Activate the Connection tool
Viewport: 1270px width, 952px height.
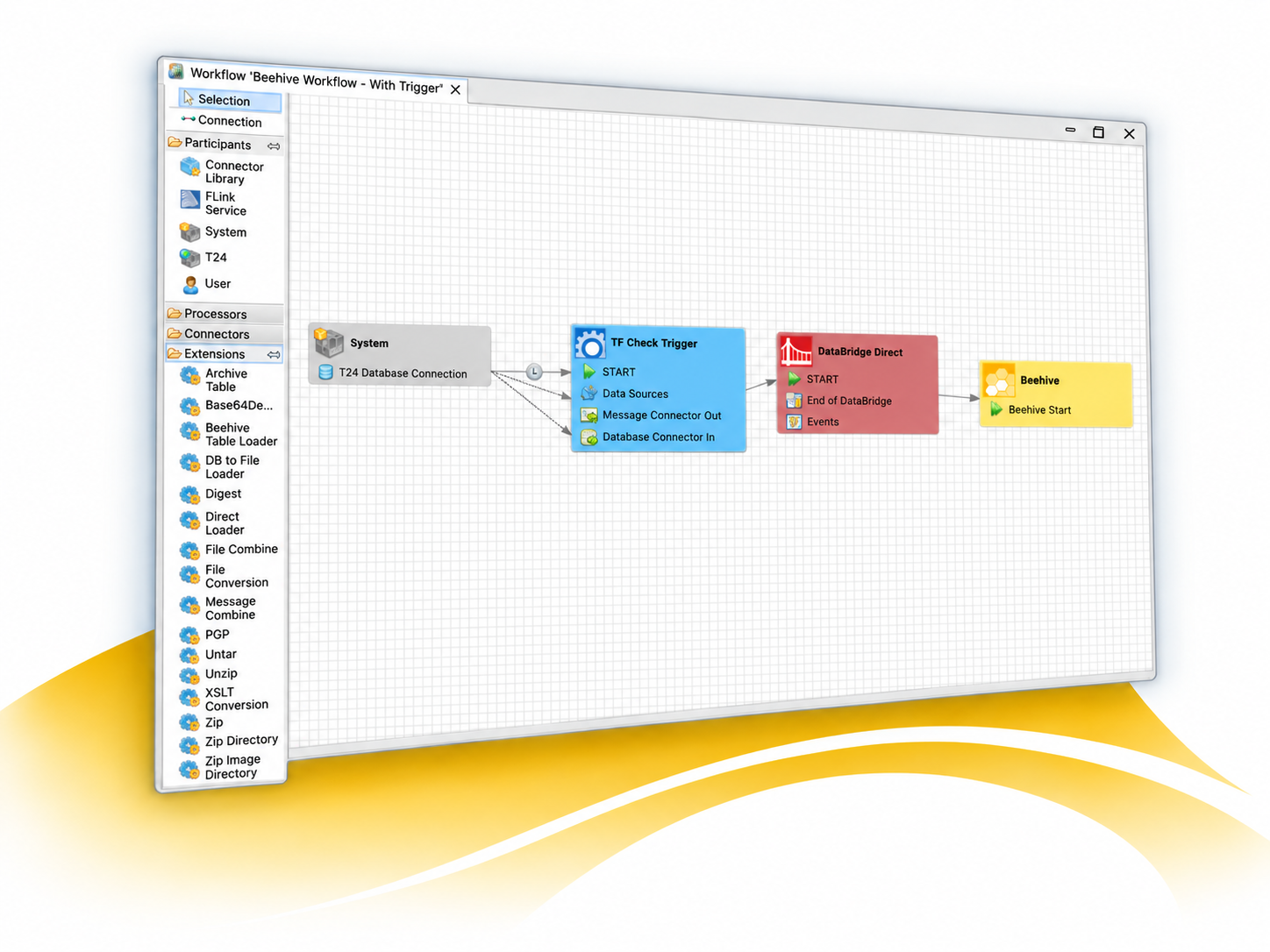point(222,120)
